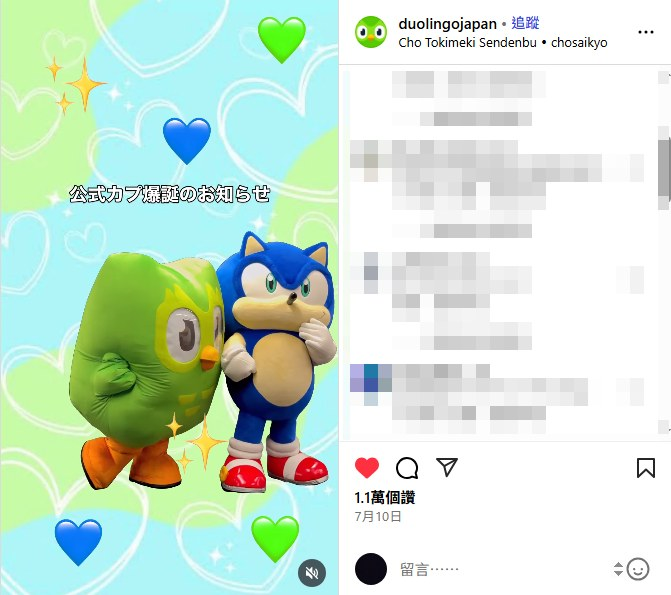Viewport: 671px width, 595px height.
Task: Unmute the video with speaker icon
Action: (x=312, y=572)
